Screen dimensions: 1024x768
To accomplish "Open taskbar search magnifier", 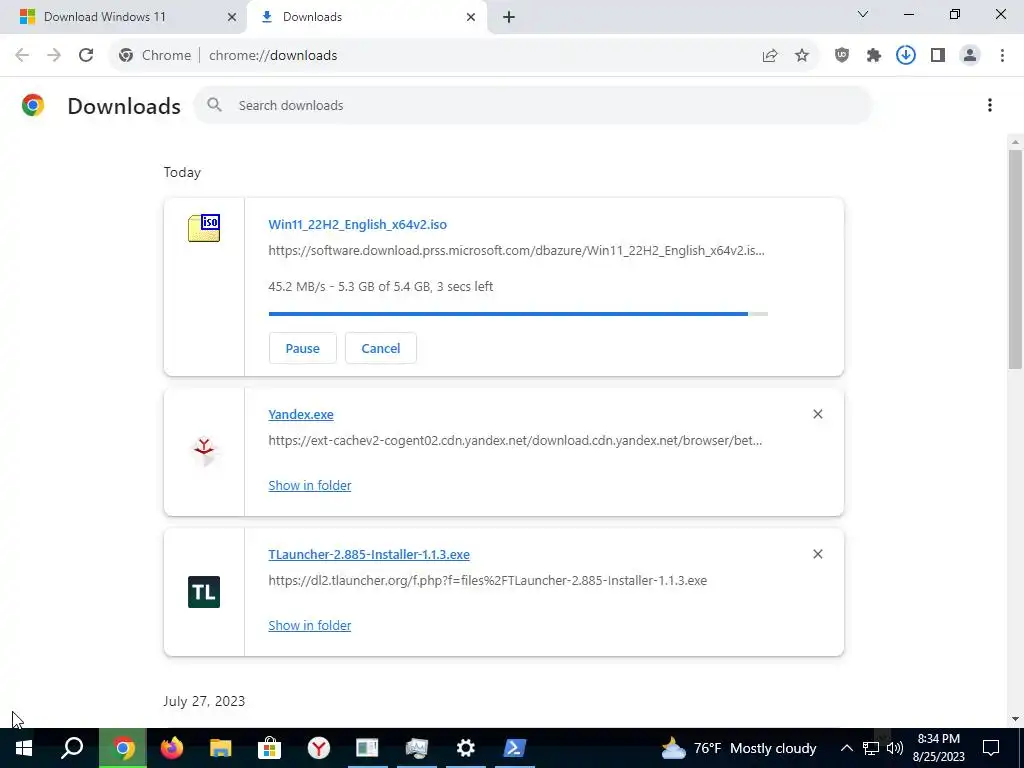I will click(72, 748).
